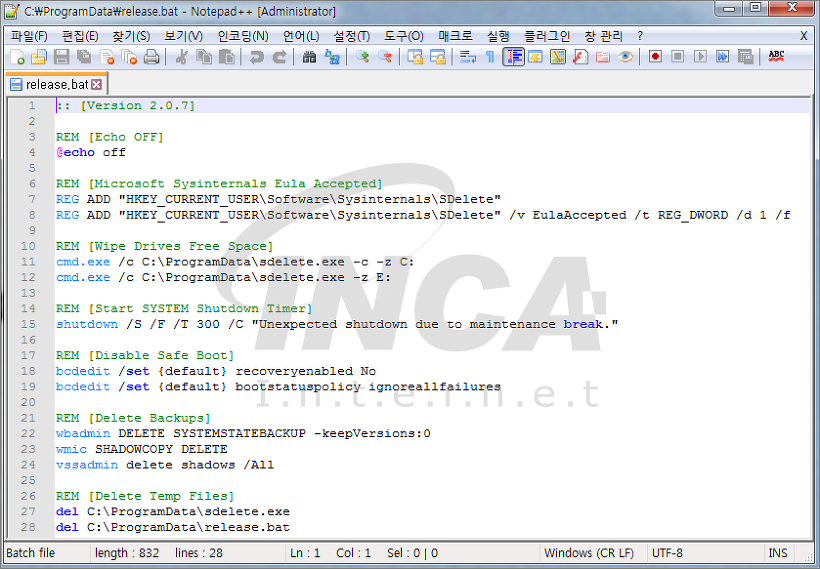The width and height of the screenshot is (820, 569).
Task: Click vssadmin delete shadows line
Action: 165,464
